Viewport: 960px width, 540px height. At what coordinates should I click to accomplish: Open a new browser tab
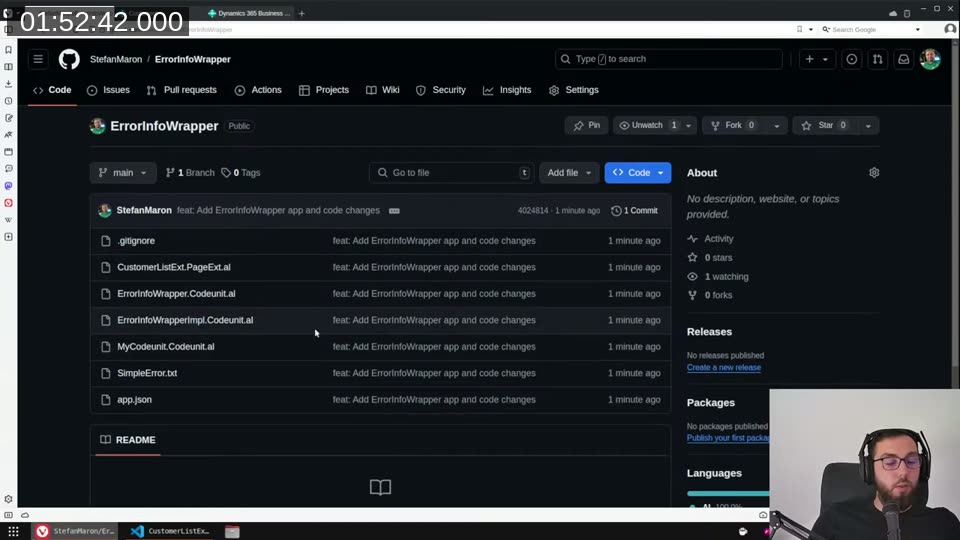tap(302, 13)
